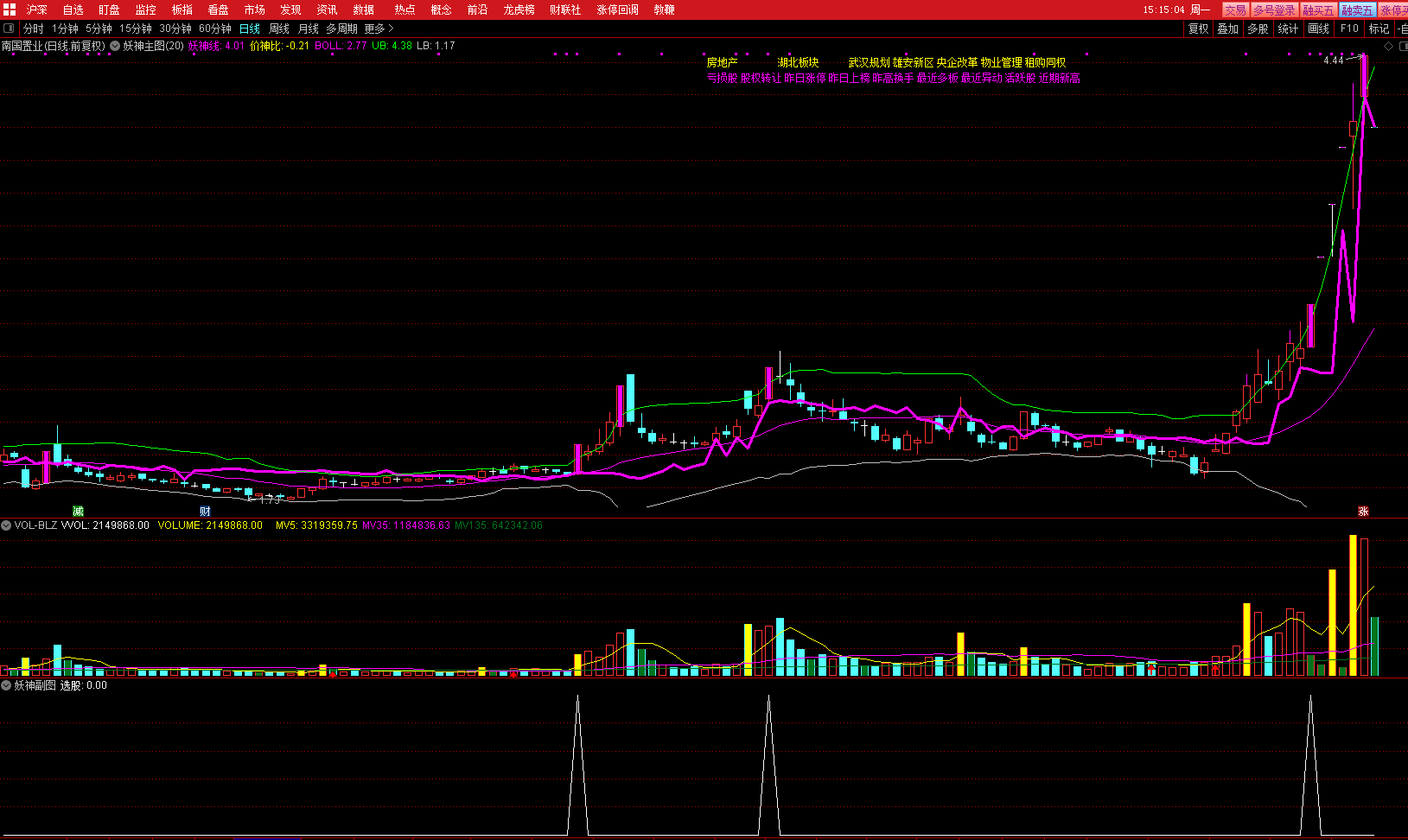Switch to 30分钟 period
The height and width of the screenshot is (840, 1408).
click(175, 29)
